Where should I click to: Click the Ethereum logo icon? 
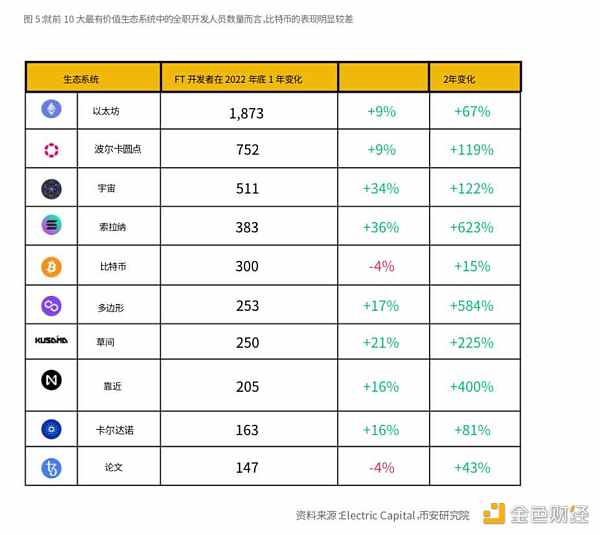coord(50,111)
